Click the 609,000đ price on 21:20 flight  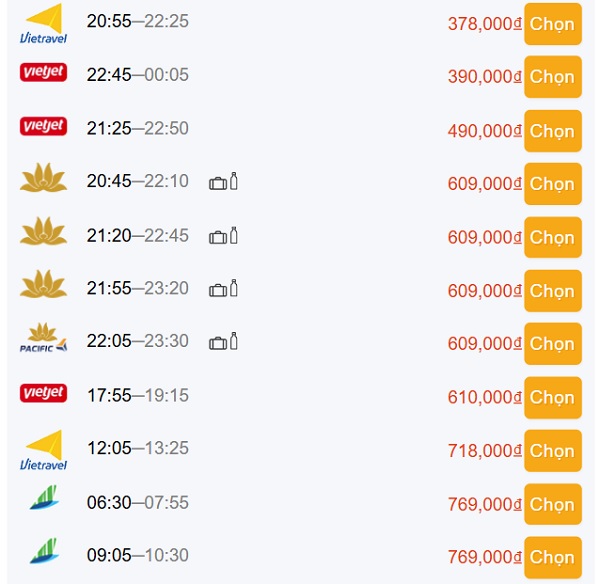[484, 238]
